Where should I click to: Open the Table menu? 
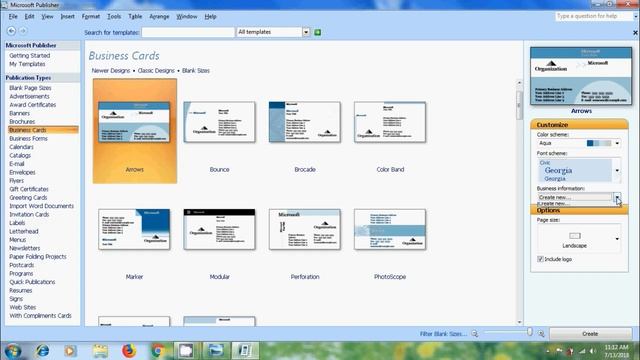point(135,17)
